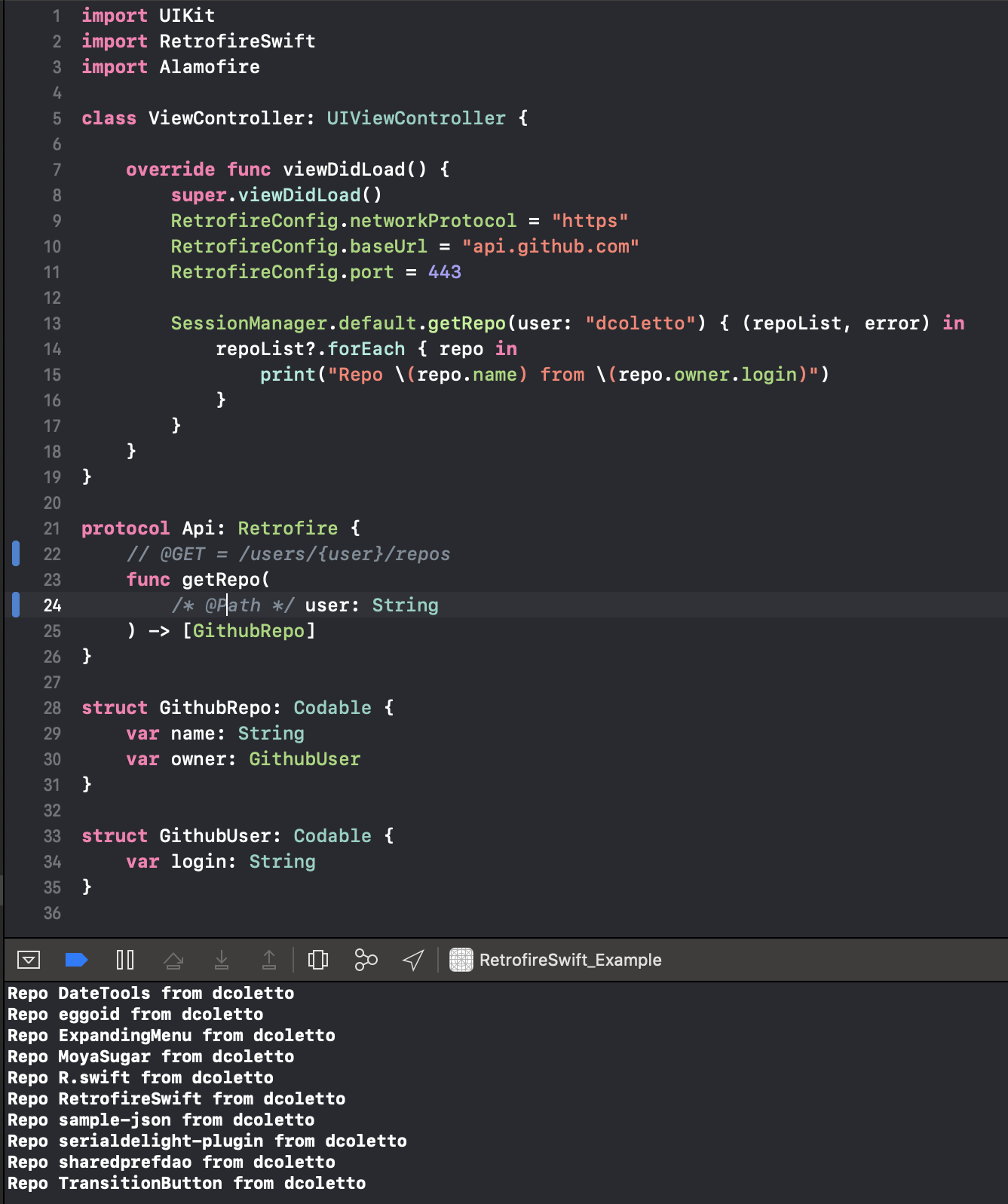Image resolution: width=1008 pixels, height=1204 pixels.
Task: Open the Debug Memory Graph
Action: coord(366,960)
